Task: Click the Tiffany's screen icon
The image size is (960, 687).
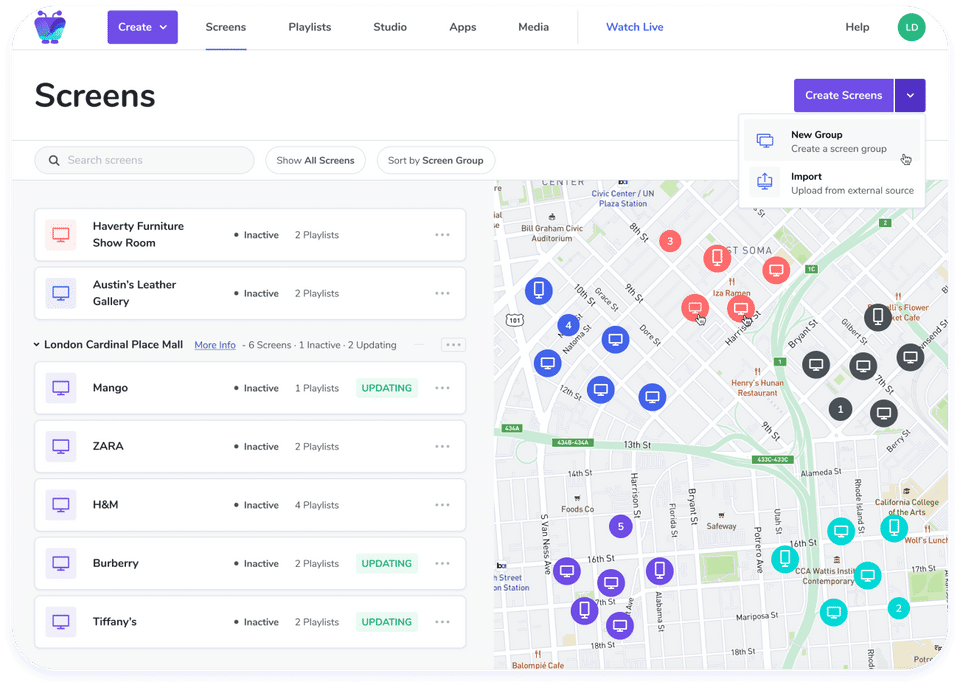Action: (61, 621)
